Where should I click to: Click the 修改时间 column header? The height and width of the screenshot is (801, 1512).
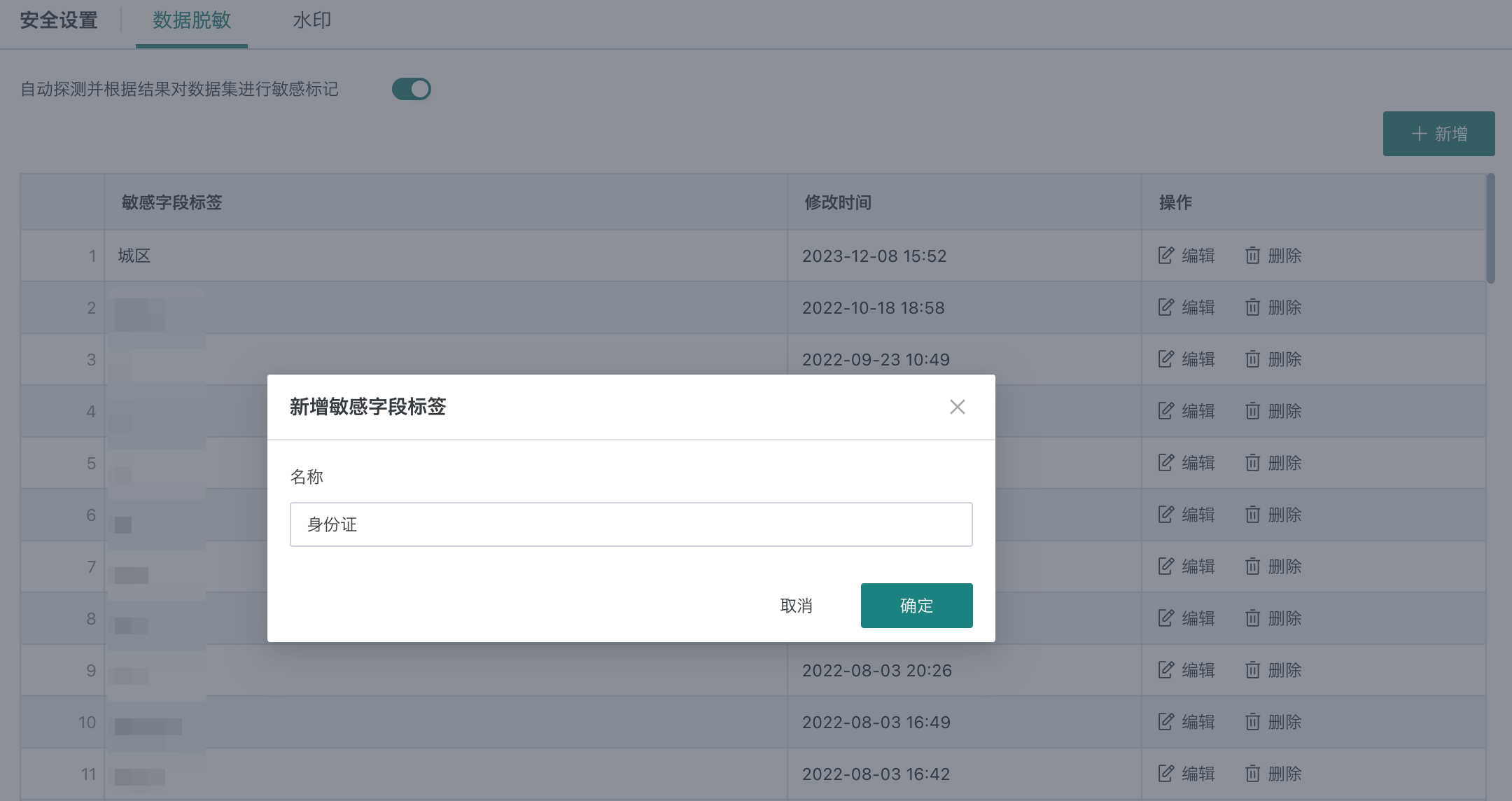pos(838,202)
